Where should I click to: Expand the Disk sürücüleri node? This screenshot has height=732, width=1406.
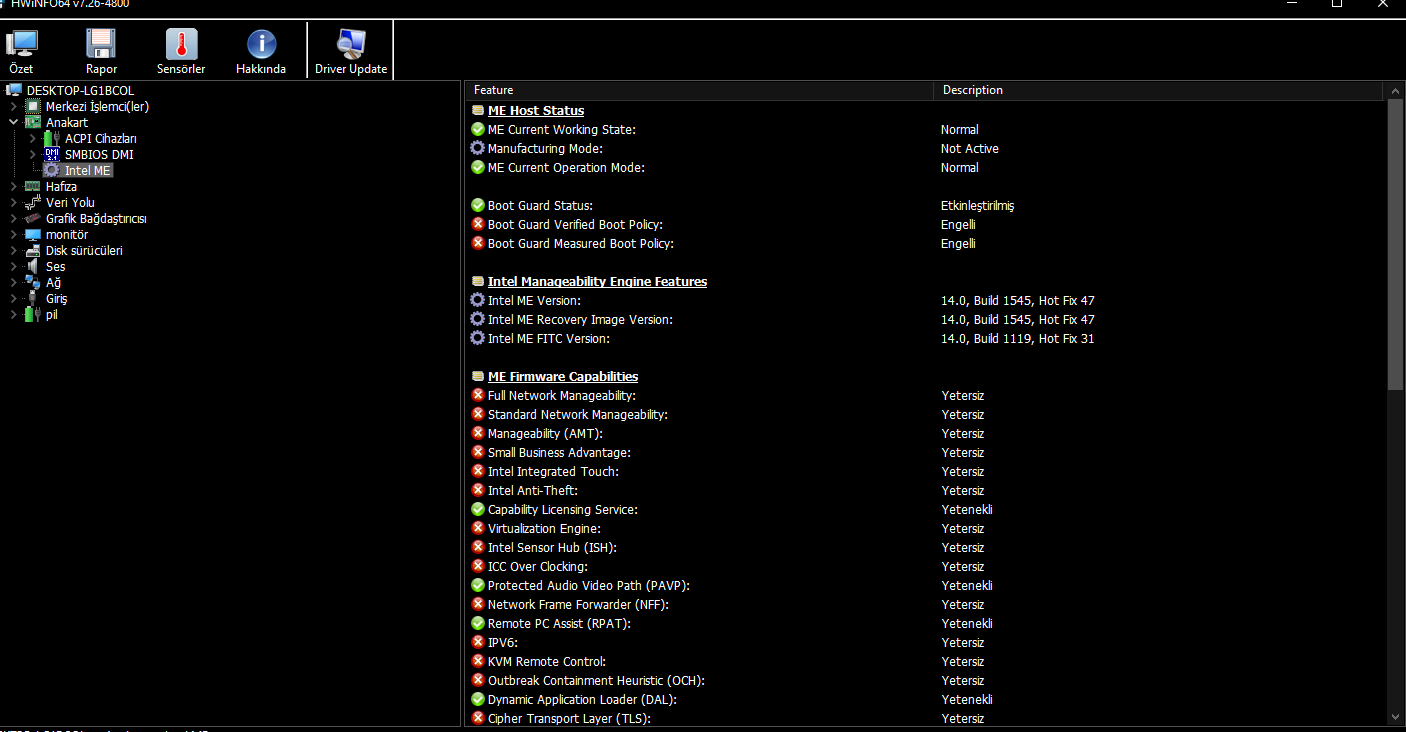[13, 251]
